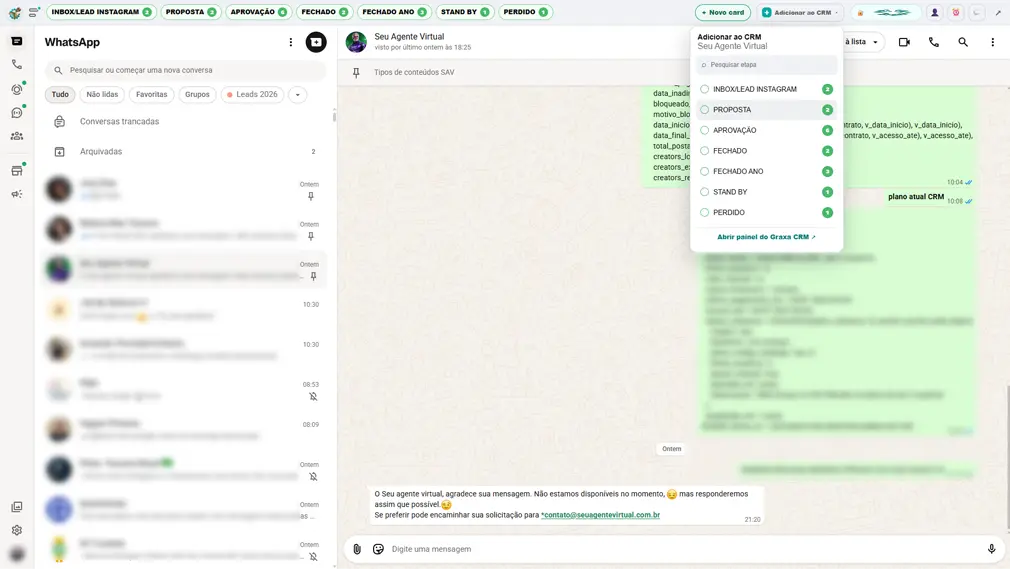Select the PERDIDO stage radio

click(x=704, y=213)
